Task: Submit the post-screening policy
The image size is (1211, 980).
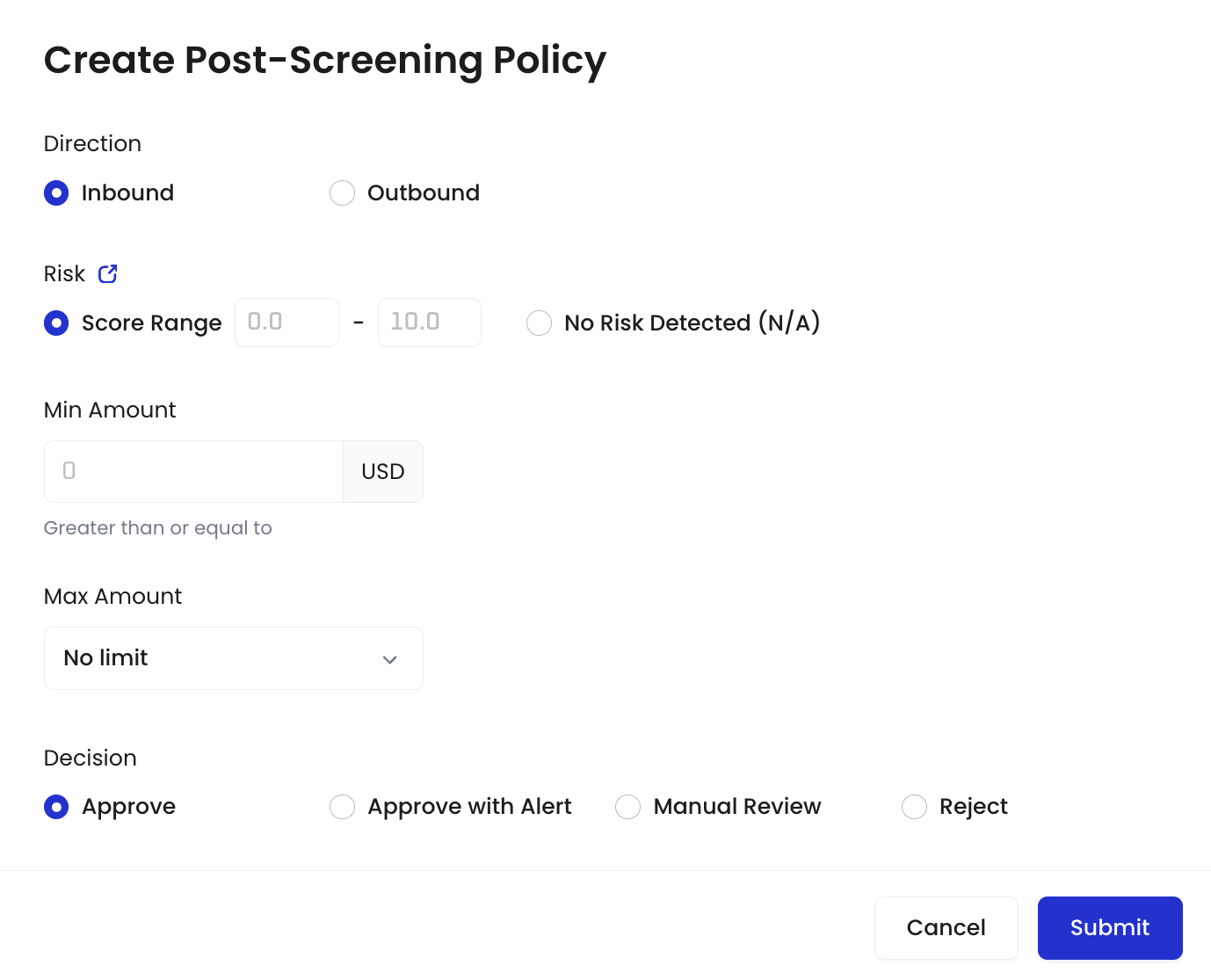Action: tap(1109, 928)
